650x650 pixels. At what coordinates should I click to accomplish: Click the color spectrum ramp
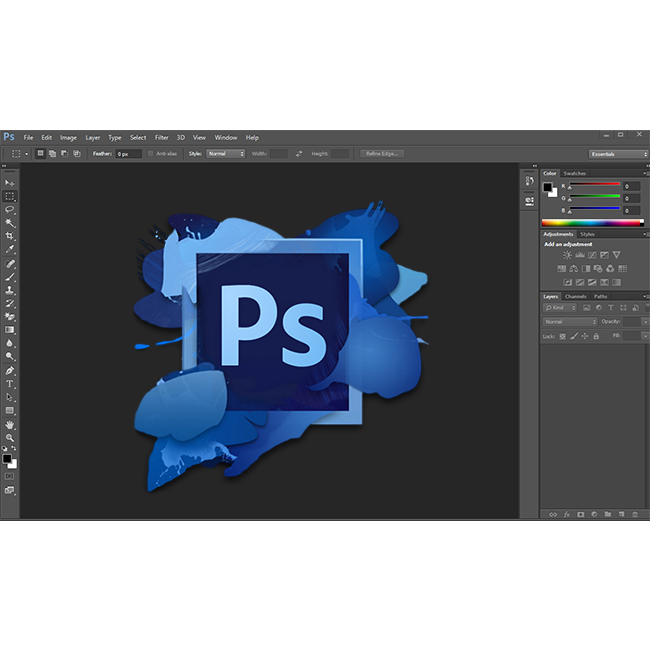coord(592,222)
